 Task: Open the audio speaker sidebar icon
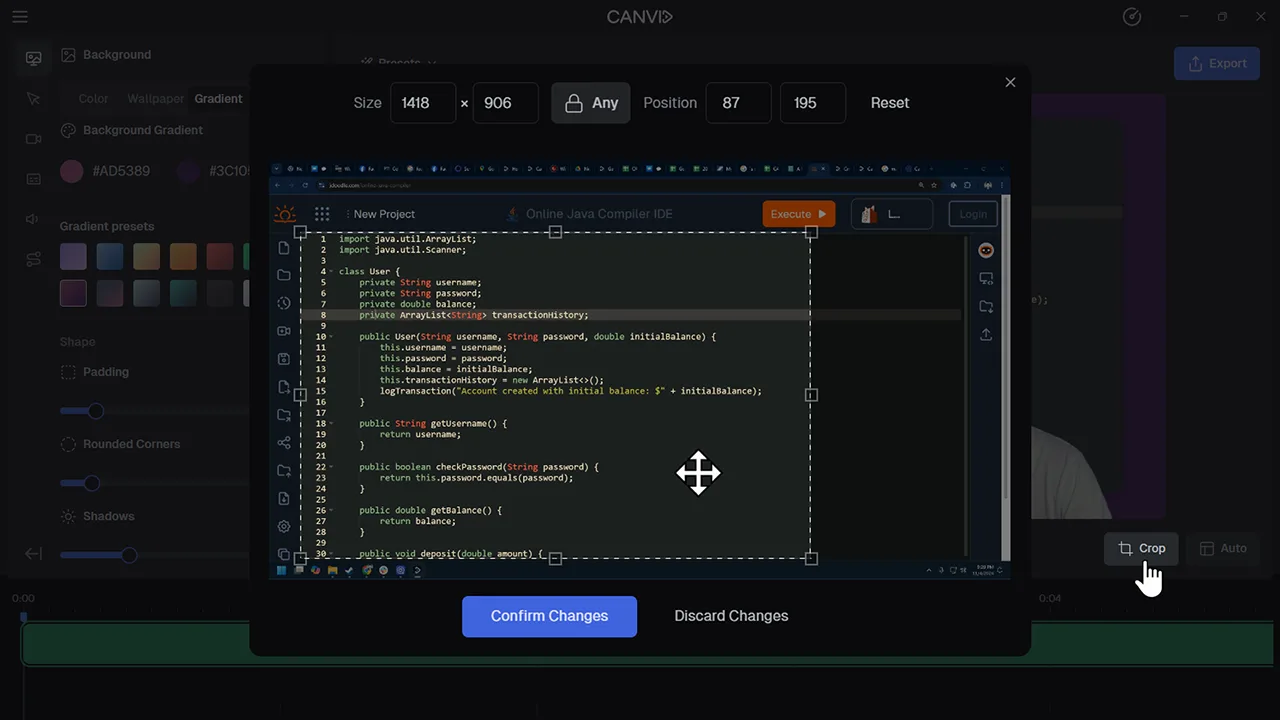pos(33,219)
